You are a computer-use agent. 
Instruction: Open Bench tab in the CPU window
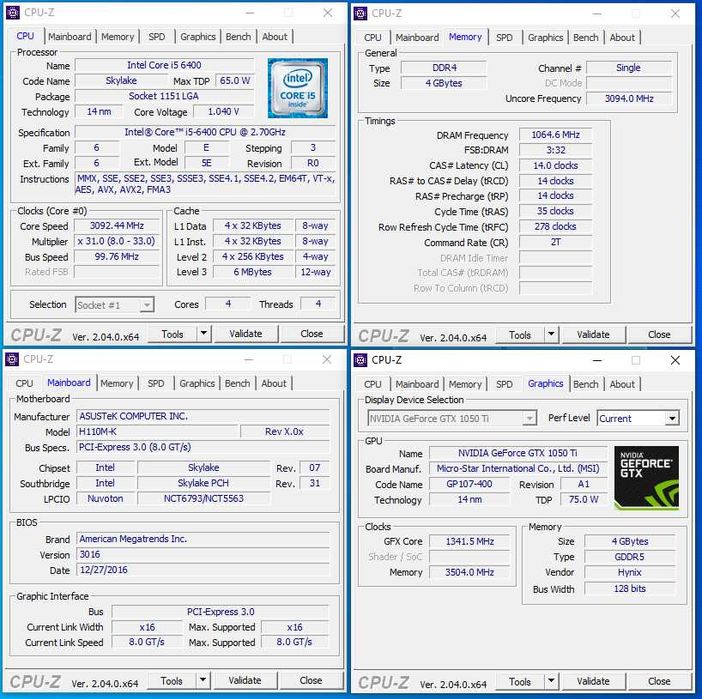tap(238, 37)
